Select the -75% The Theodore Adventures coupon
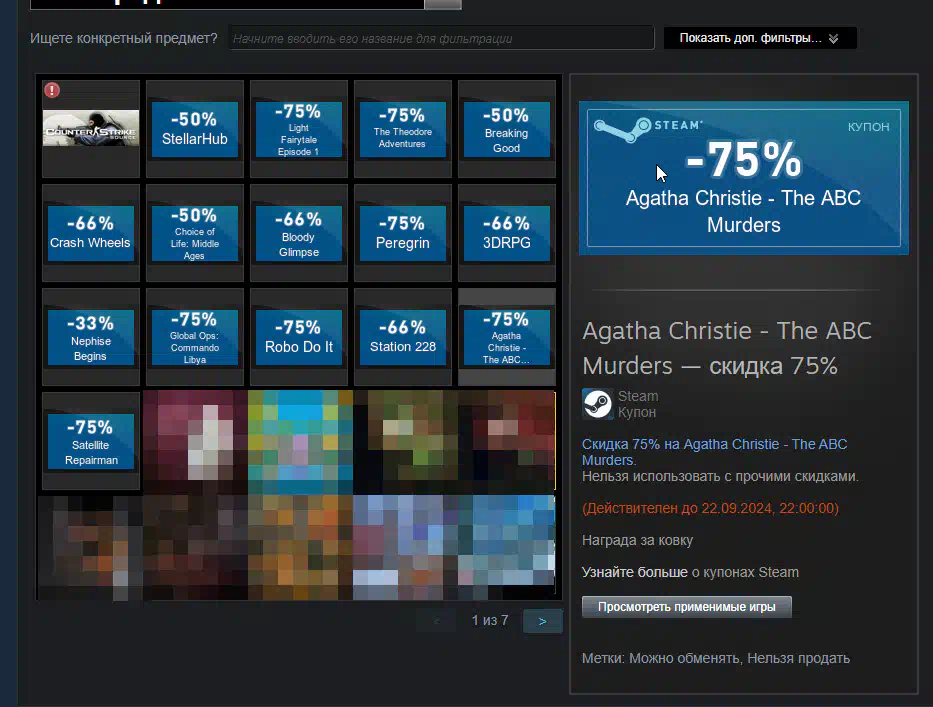 (403, 129)
